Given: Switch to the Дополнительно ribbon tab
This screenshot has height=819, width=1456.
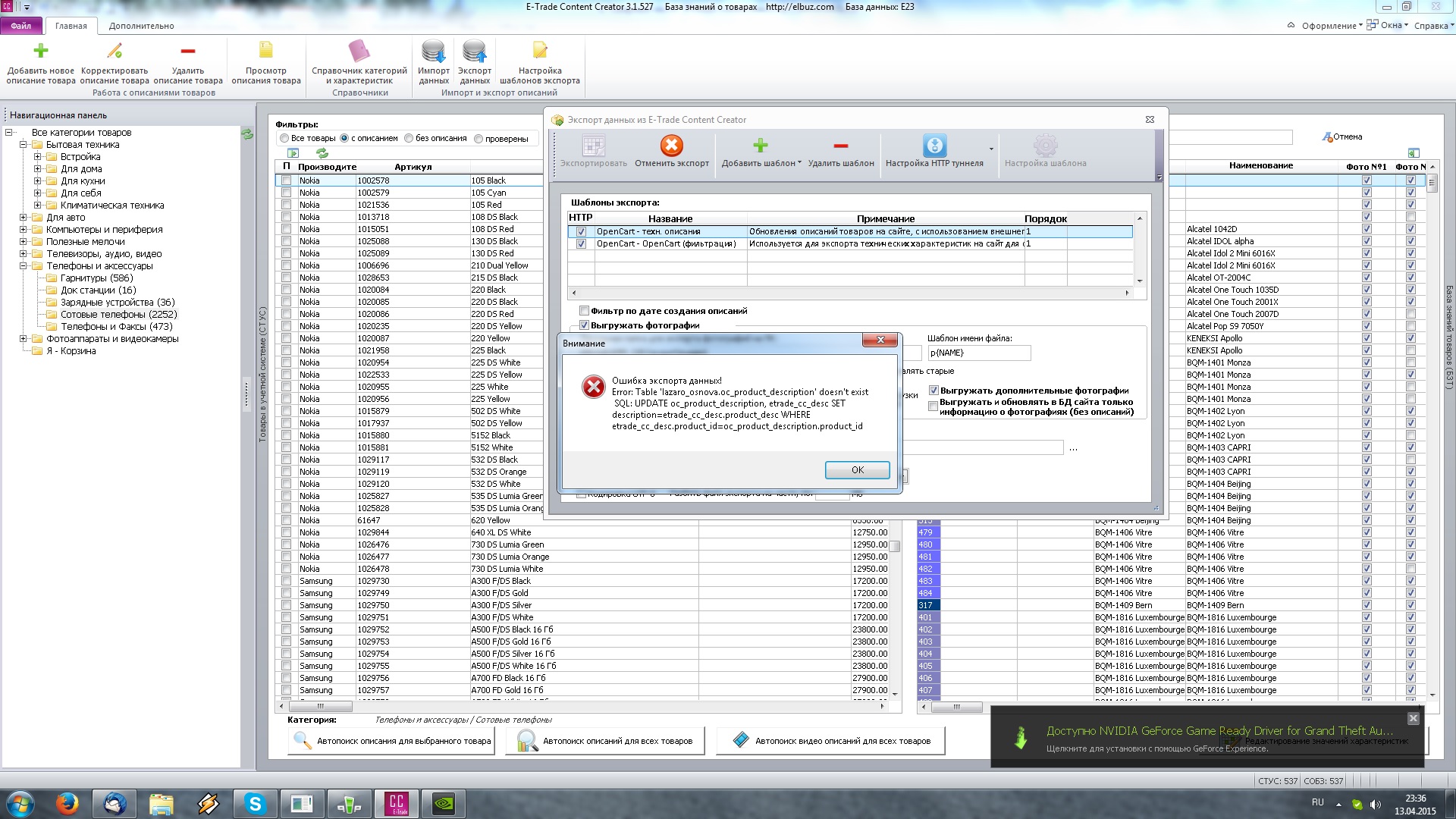Looking at the screenshot, I should (x=141, y=26).
